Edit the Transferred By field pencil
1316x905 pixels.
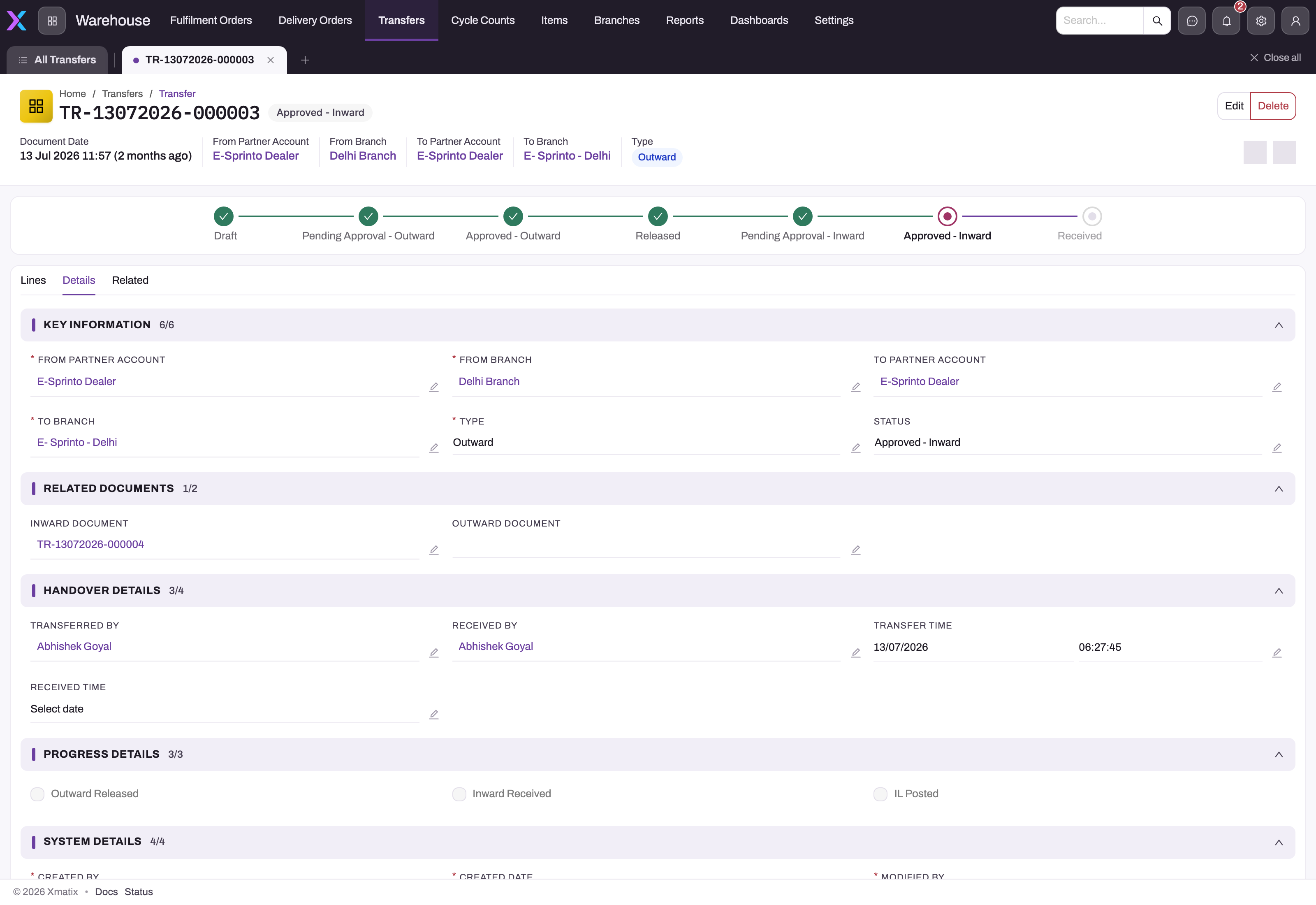(x=433, y=653)
